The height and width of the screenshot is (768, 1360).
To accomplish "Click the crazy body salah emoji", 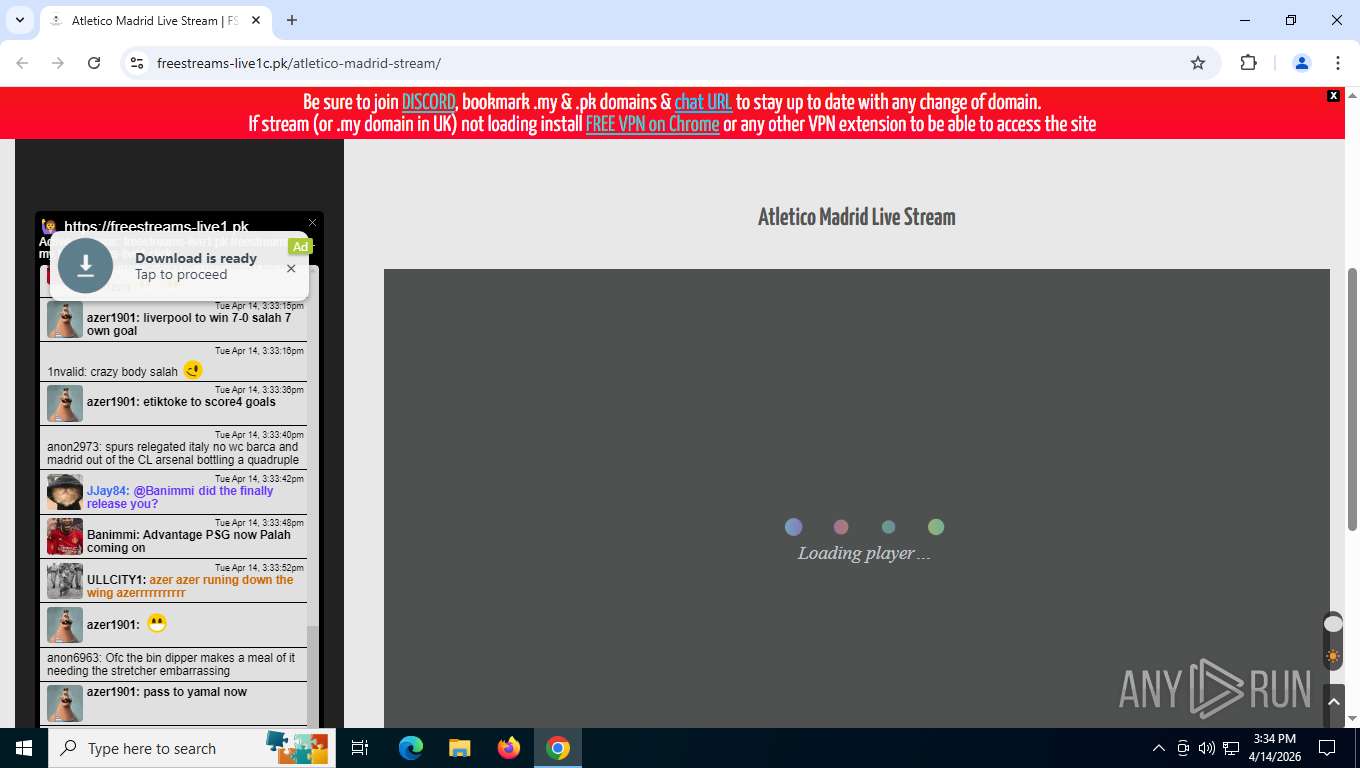I will [x=193, y=370].
